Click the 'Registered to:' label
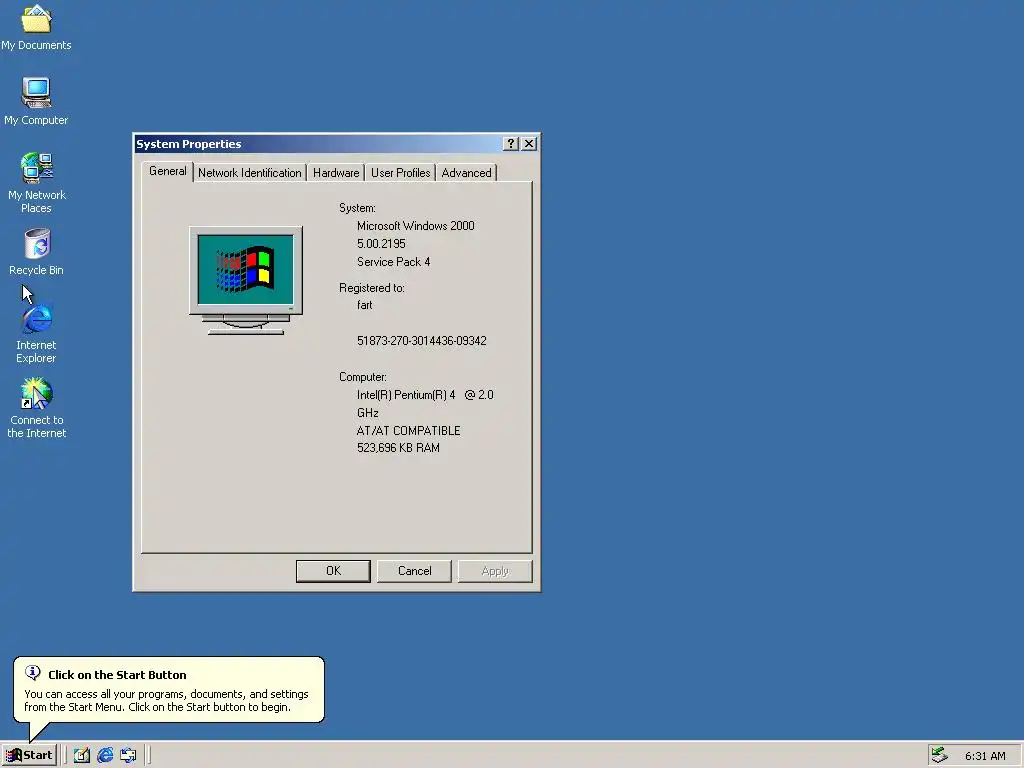 (372, 288)
